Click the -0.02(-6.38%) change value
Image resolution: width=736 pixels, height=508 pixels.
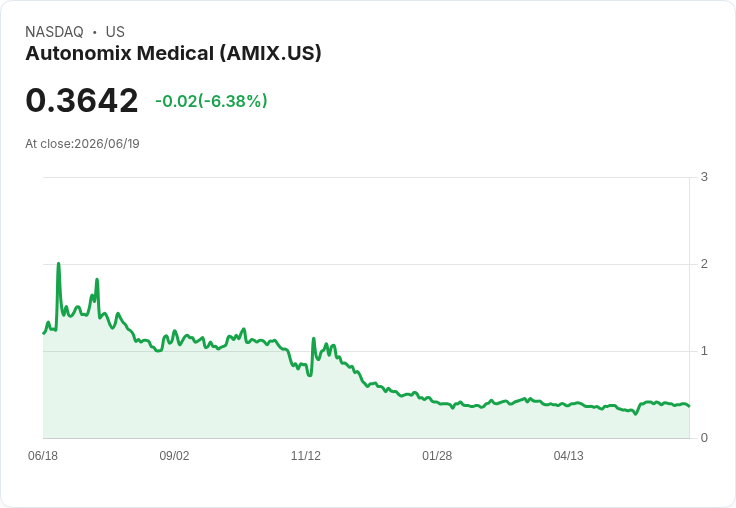pos(211,101)
